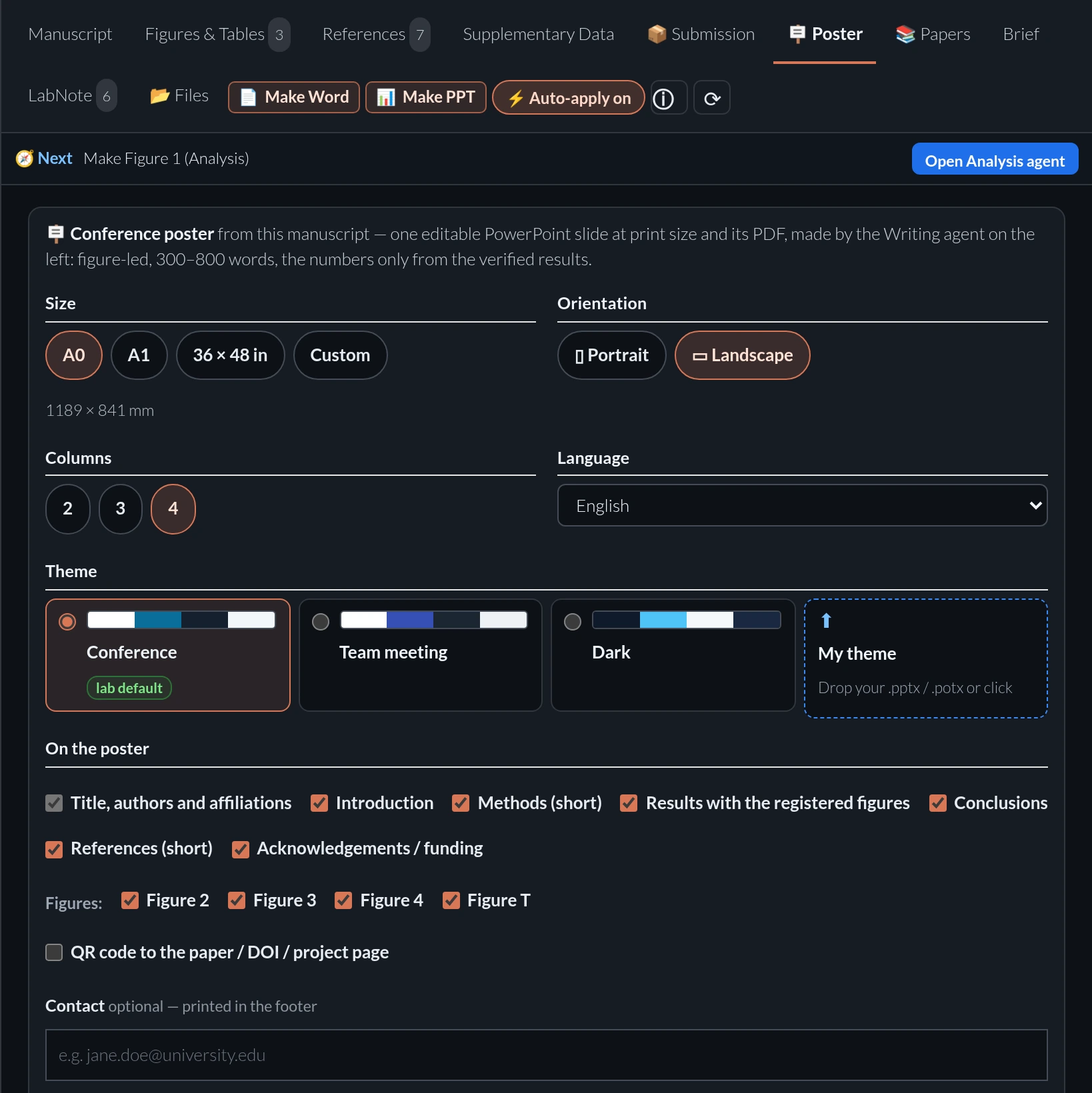
Task: Click the package icon of Submission tab
Action: [x=657, y=34]
